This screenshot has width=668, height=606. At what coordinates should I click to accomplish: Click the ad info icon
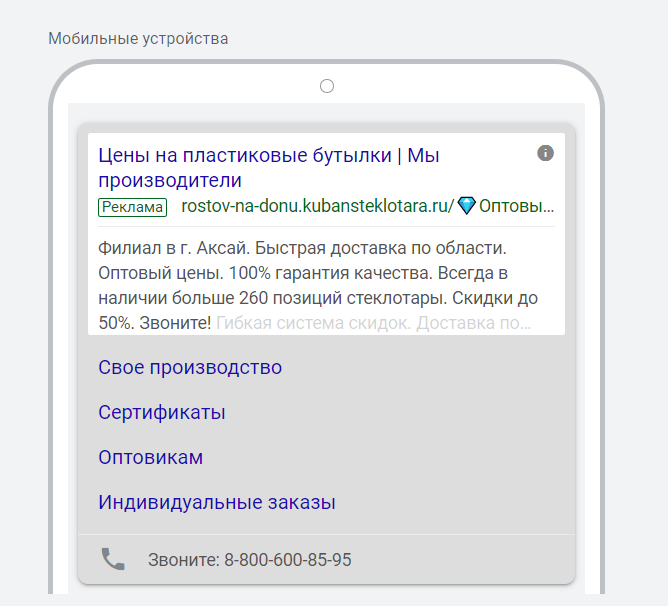tap(545, 153)
